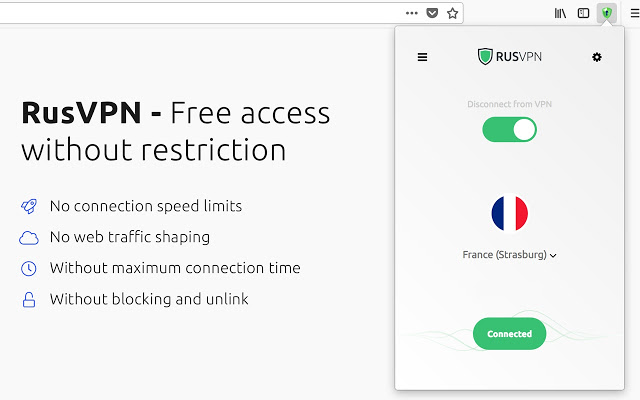Expand the France (Strasburg) server dropdown
The width and height of the screenshot is (640, 400).
(509, 255)
